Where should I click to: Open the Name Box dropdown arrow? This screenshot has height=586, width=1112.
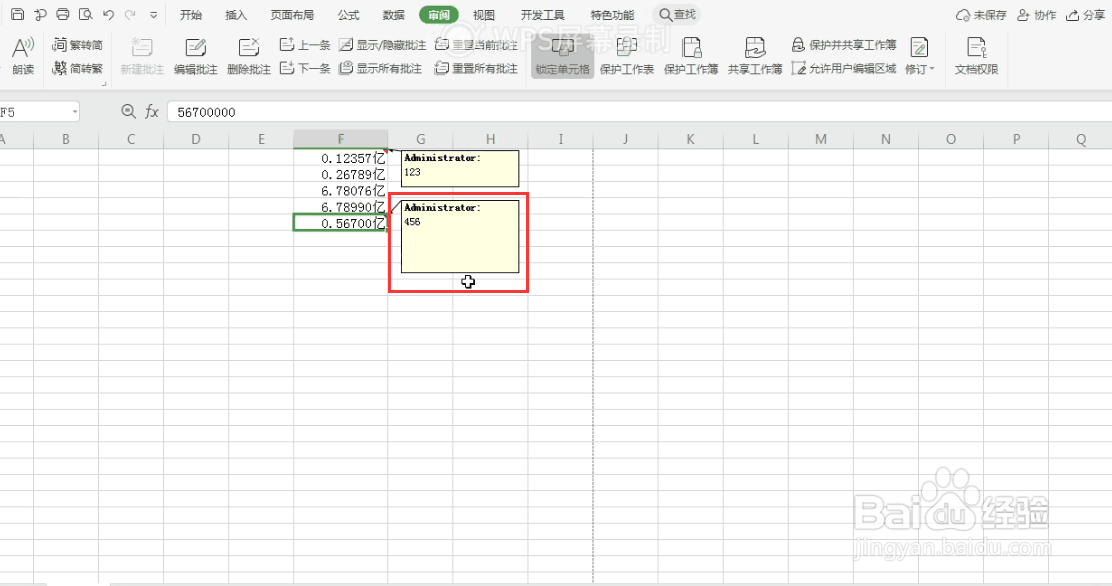click(74, 112)
